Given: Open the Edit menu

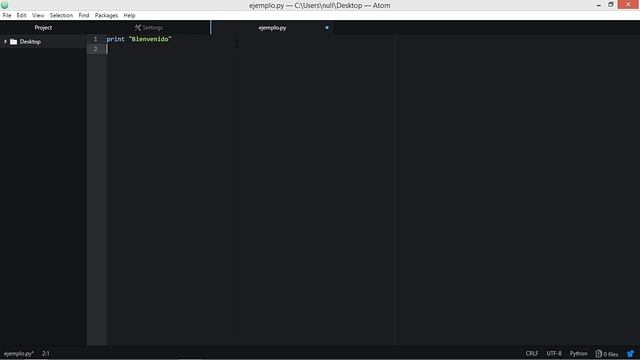Looking at the screenshot, I should coord(21,15).
